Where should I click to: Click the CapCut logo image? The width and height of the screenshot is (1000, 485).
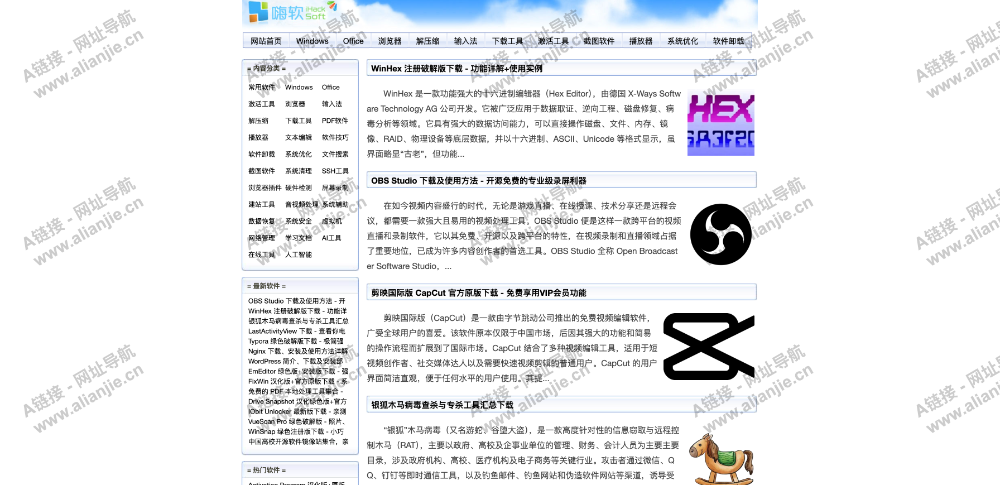(709, 346)
